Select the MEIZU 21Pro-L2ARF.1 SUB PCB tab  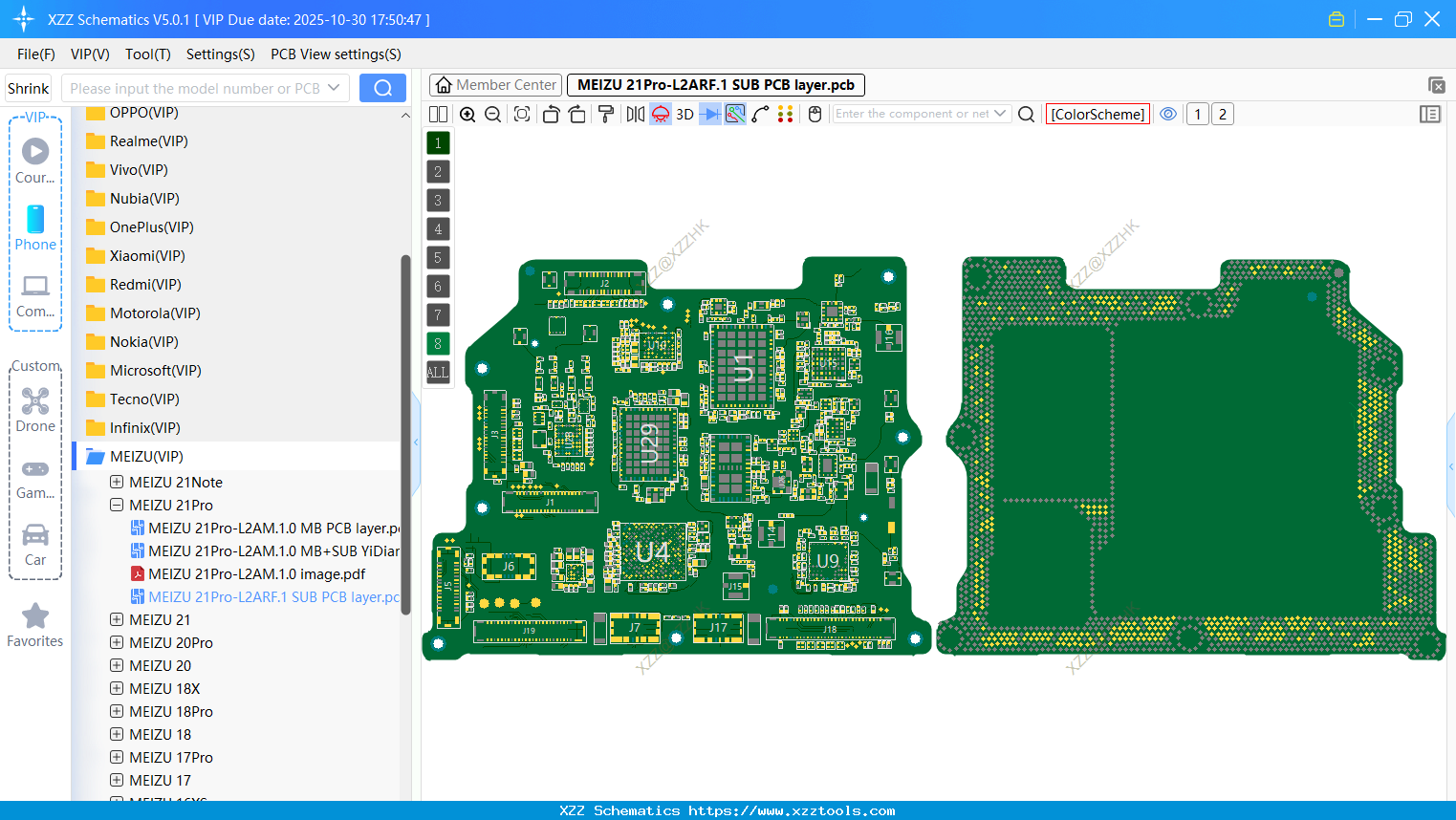pos(716,85)
